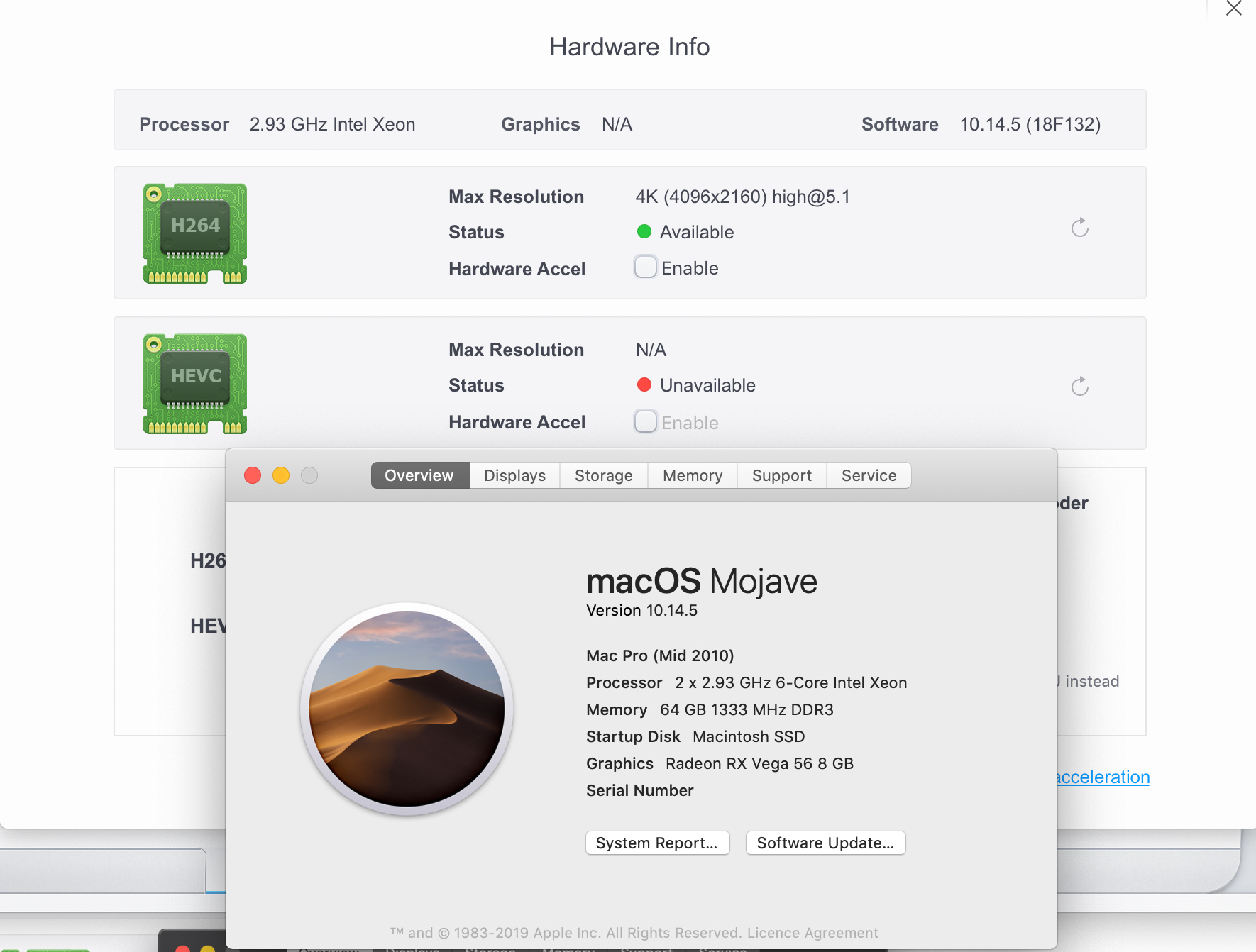Click the Hardware Info title
Screen dimensions: 1256x952
(629, 47)
